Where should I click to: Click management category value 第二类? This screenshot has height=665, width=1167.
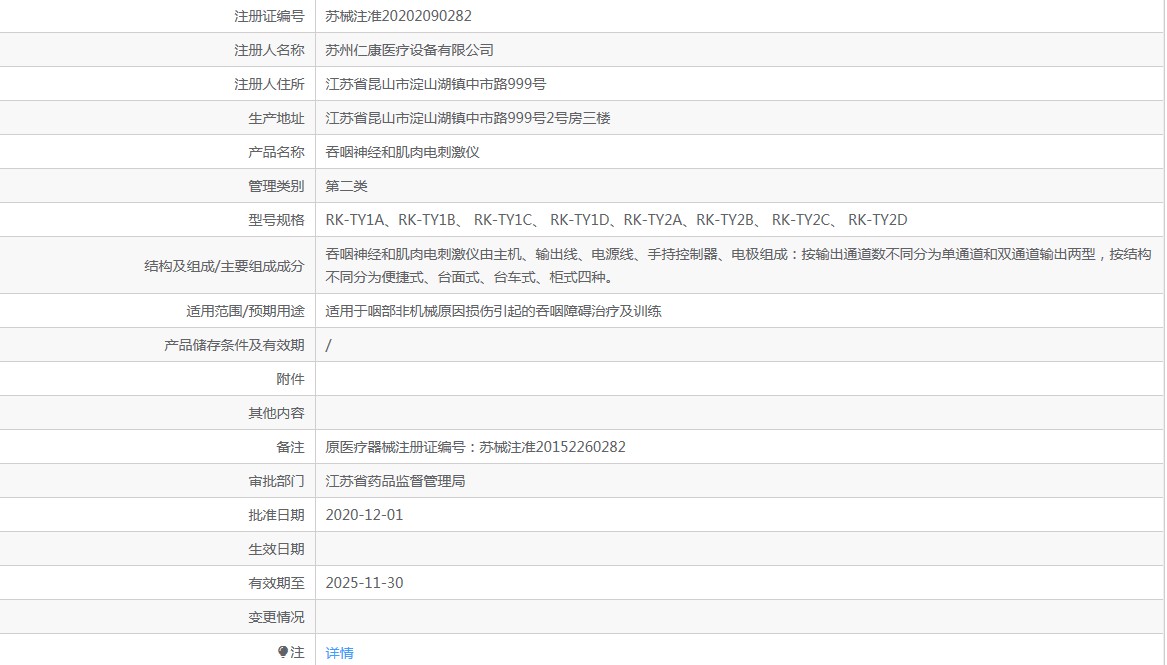click(346, 186)
